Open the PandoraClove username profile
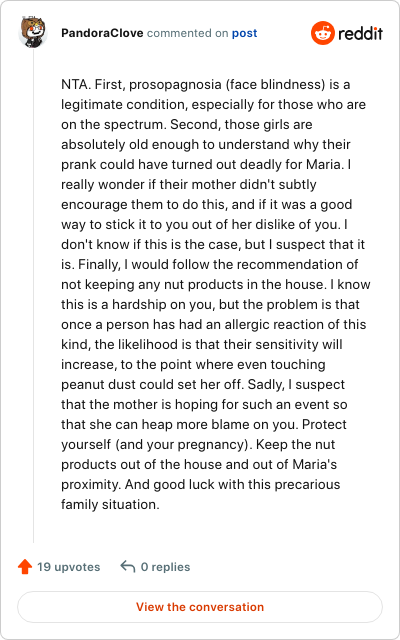This screenshot has height=640, width=400. tap(102, 33)
